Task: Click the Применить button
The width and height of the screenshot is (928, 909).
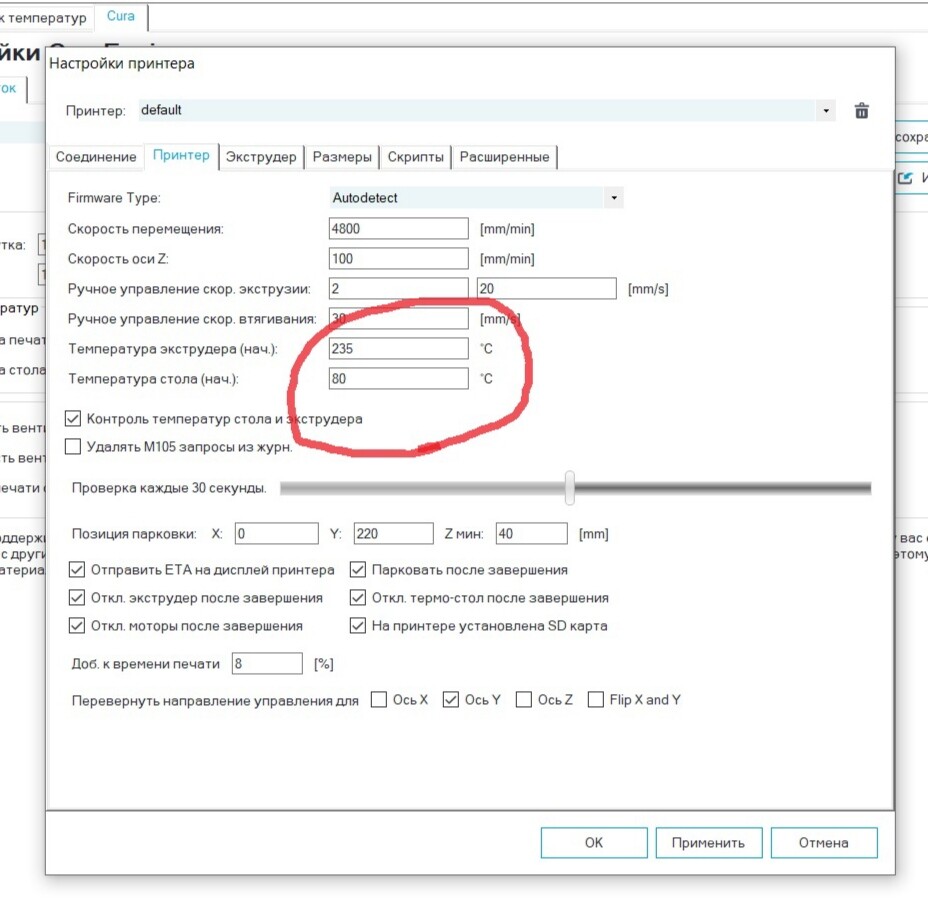Action: [708, 843]
